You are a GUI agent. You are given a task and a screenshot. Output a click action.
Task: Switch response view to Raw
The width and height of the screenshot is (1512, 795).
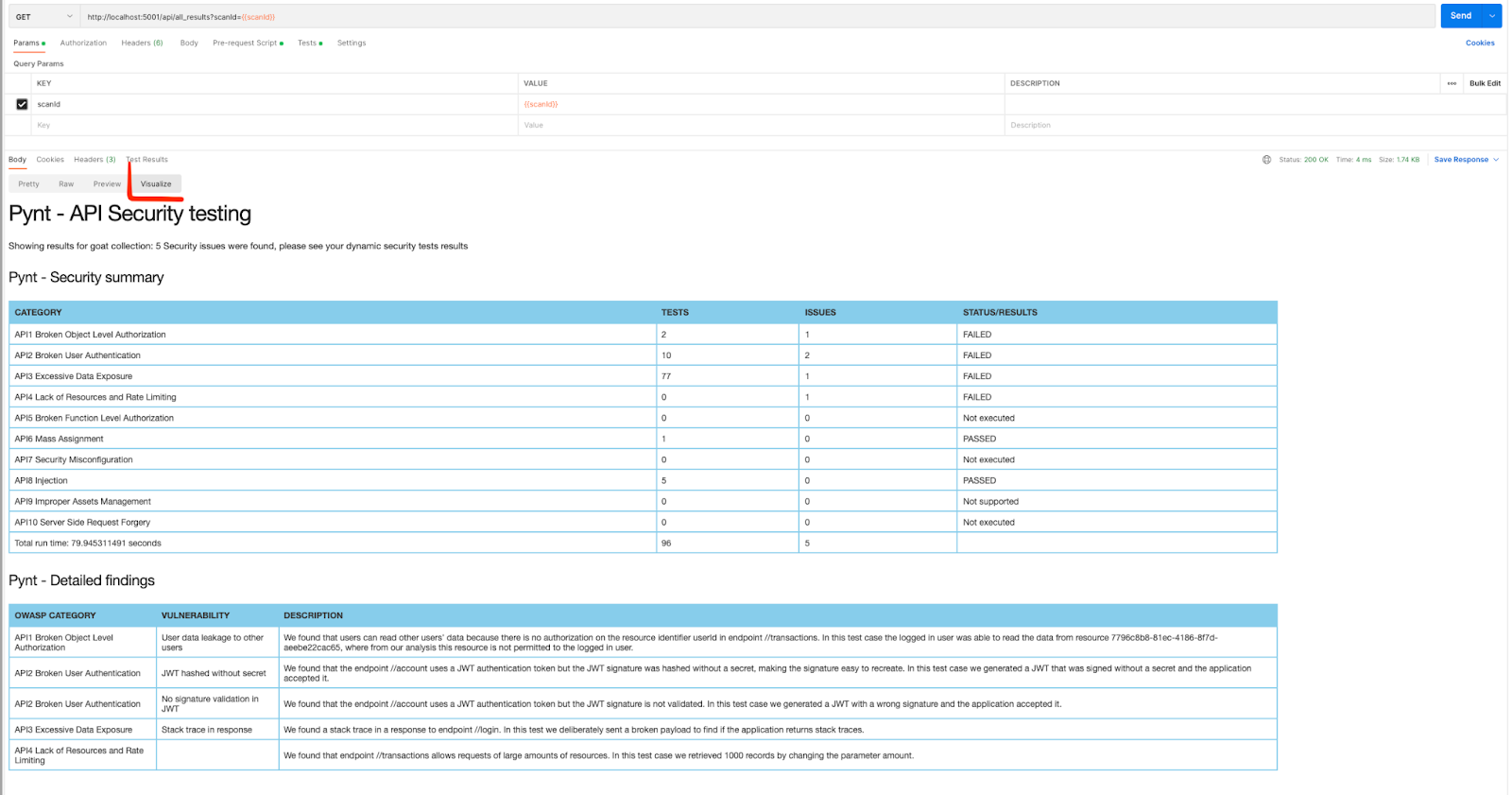click(66, 184)
